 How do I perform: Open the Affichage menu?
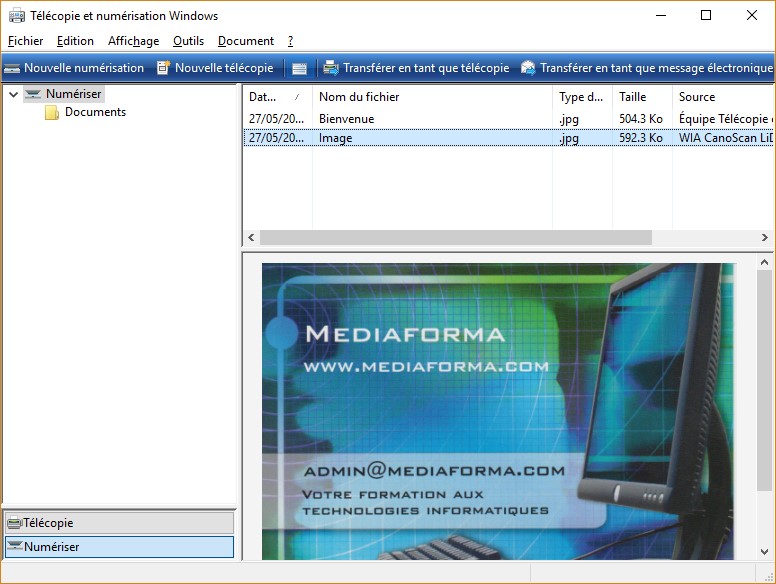pyautogui.click(x=133, y=41)
